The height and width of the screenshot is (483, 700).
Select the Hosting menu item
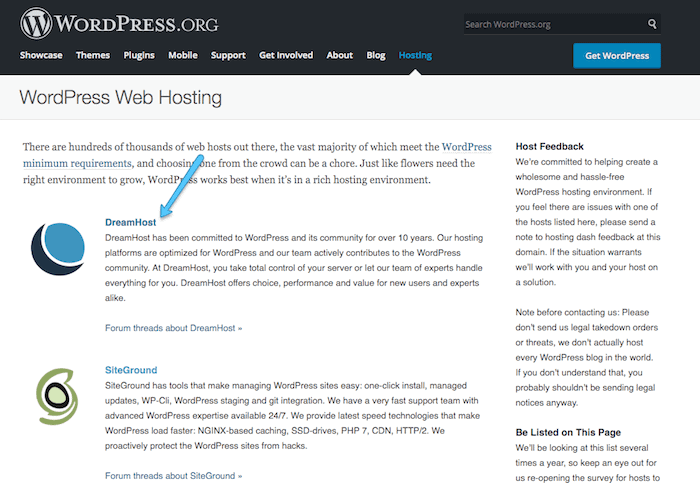tap(415, 55)
